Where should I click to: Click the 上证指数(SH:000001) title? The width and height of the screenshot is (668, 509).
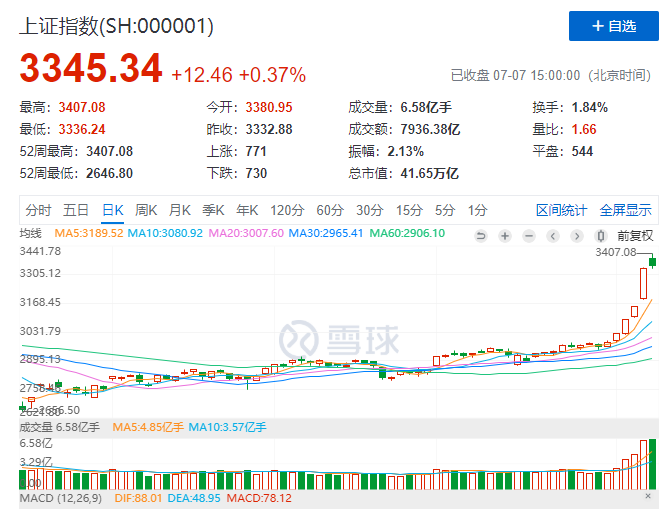tap(116, 26)
